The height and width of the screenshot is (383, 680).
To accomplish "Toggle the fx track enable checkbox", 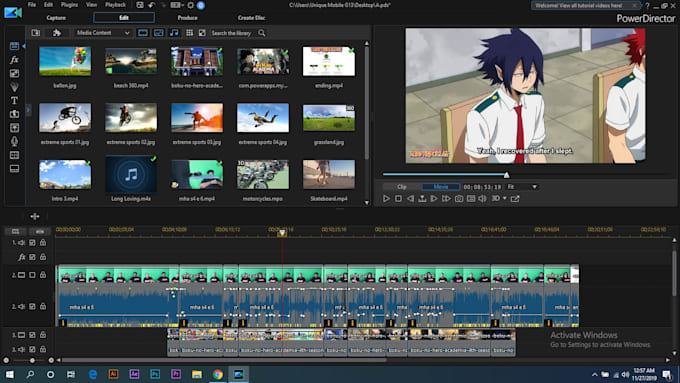I will pos(33,257).
